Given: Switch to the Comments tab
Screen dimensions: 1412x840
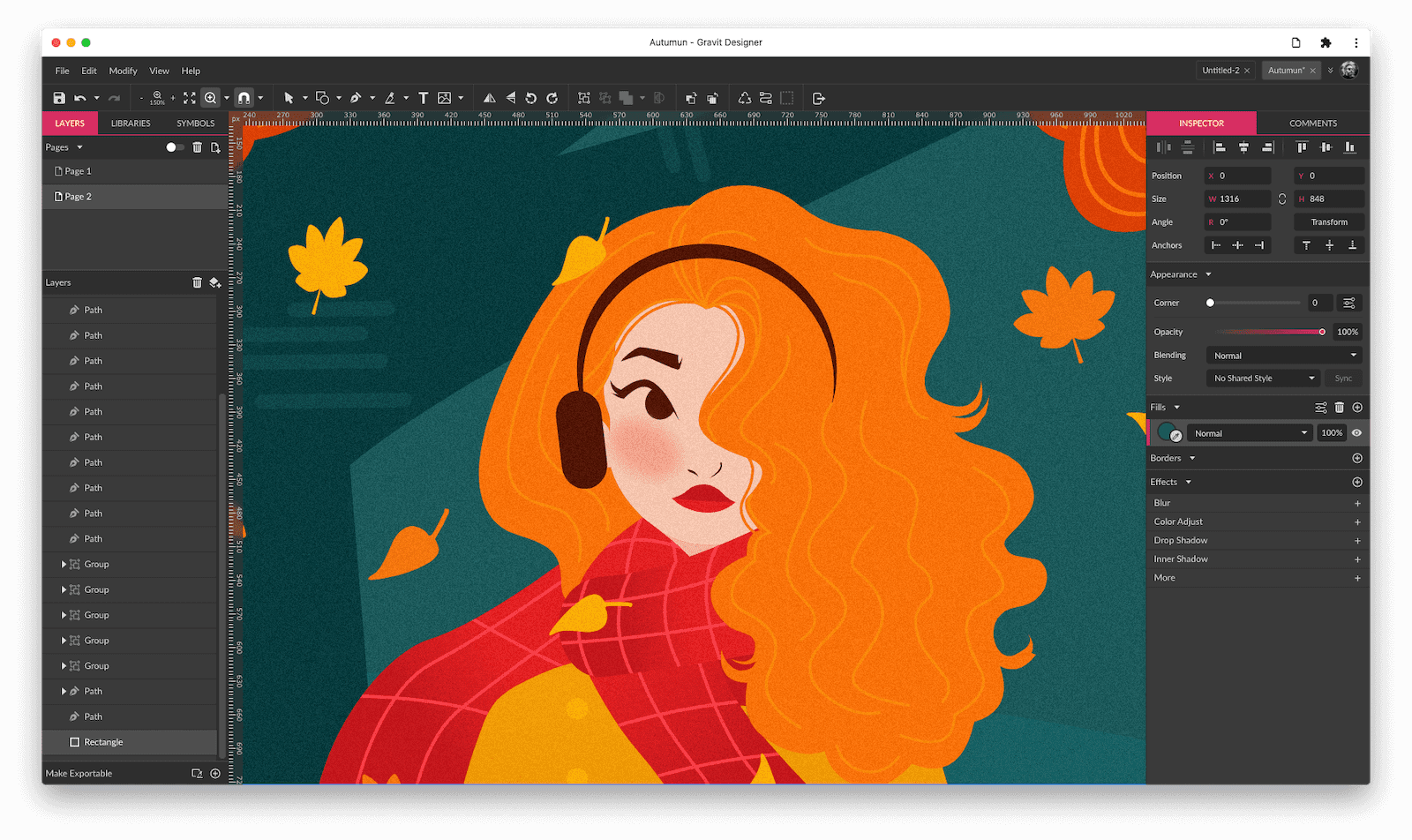Looking at the screenshot, I should (1312, 123).
